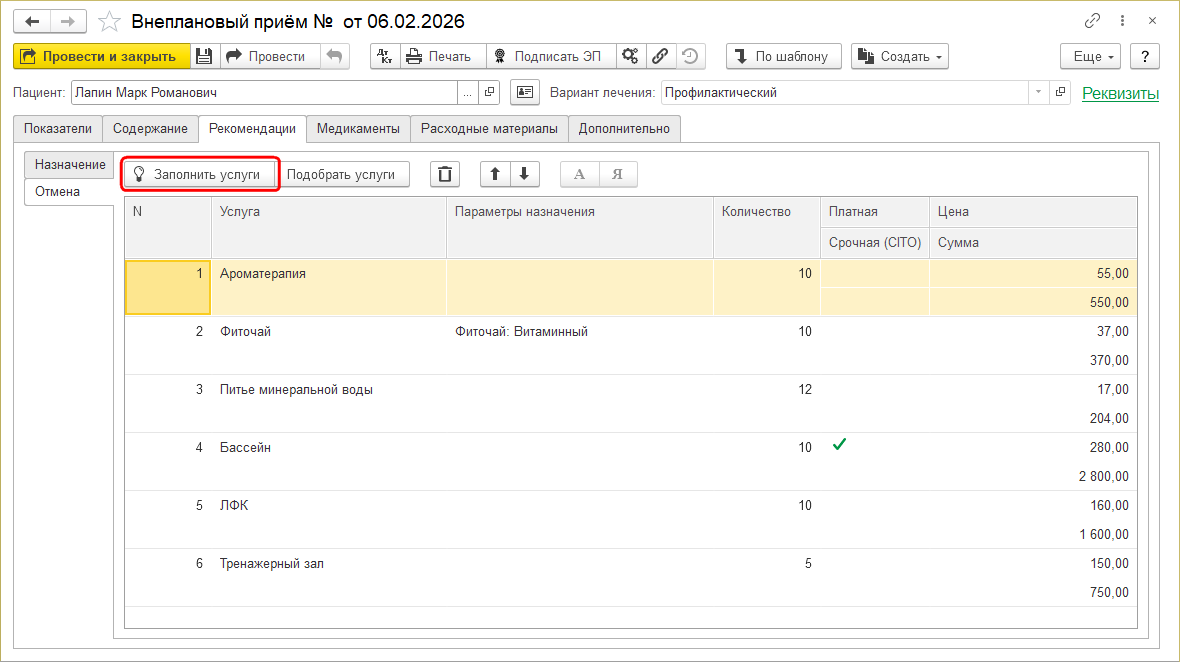Select the Рекомендации tab
The height and width of the screenshot is (662, 1180).
252,129
